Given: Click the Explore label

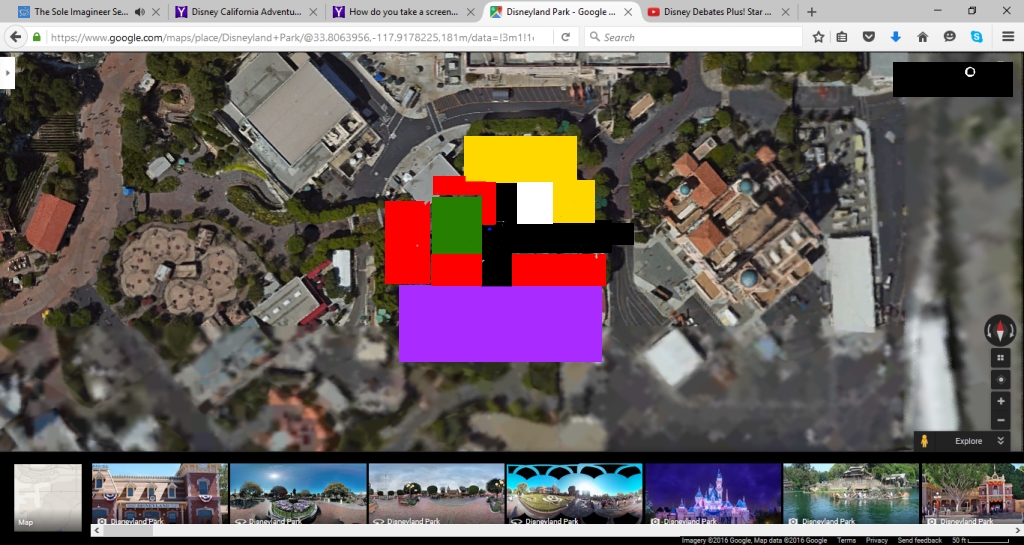Looking at the screenshot, I should click(x=968, y=441).
